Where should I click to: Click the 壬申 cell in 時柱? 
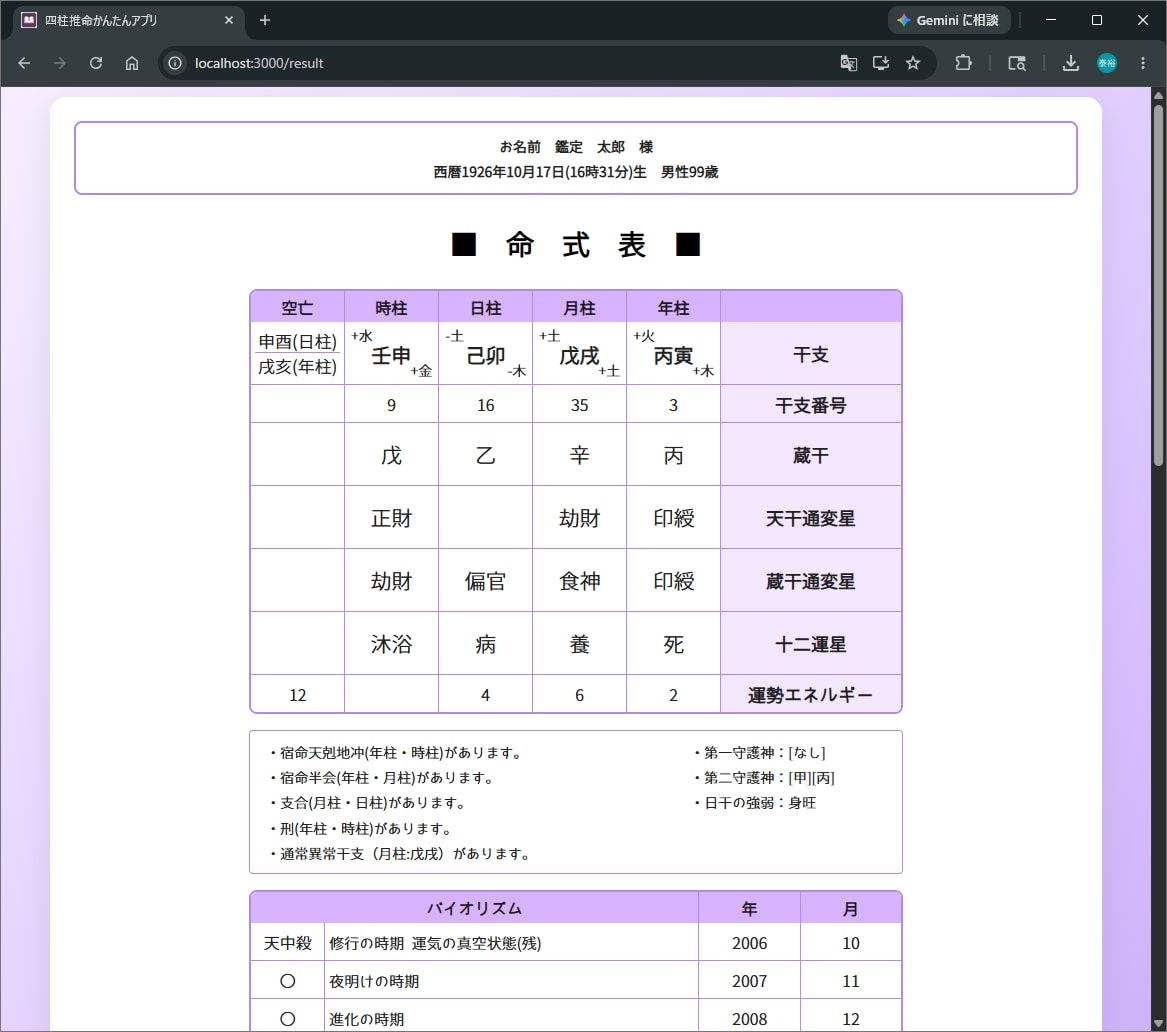pyautogui.click(x=391, y=354)
